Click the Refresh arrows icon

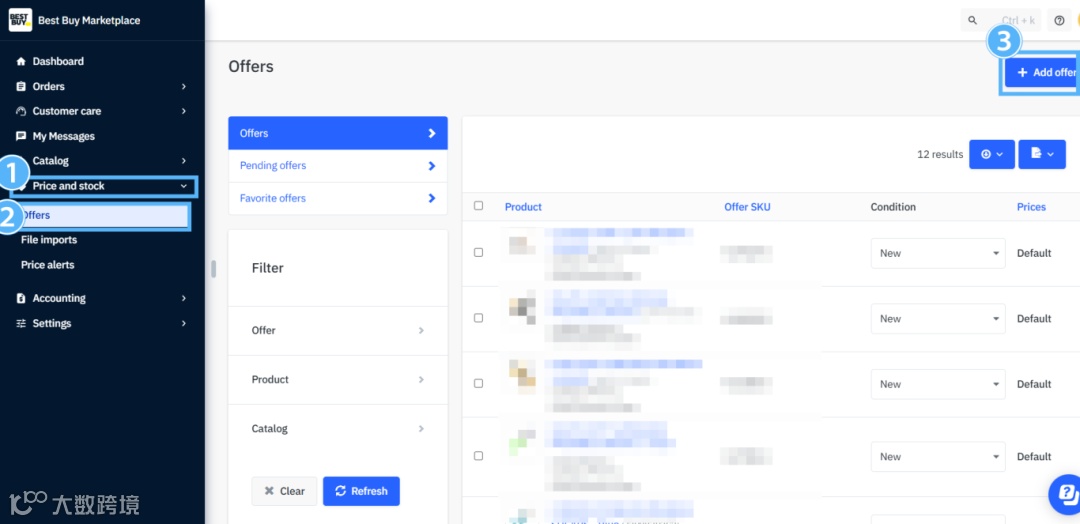coord(340,491)
